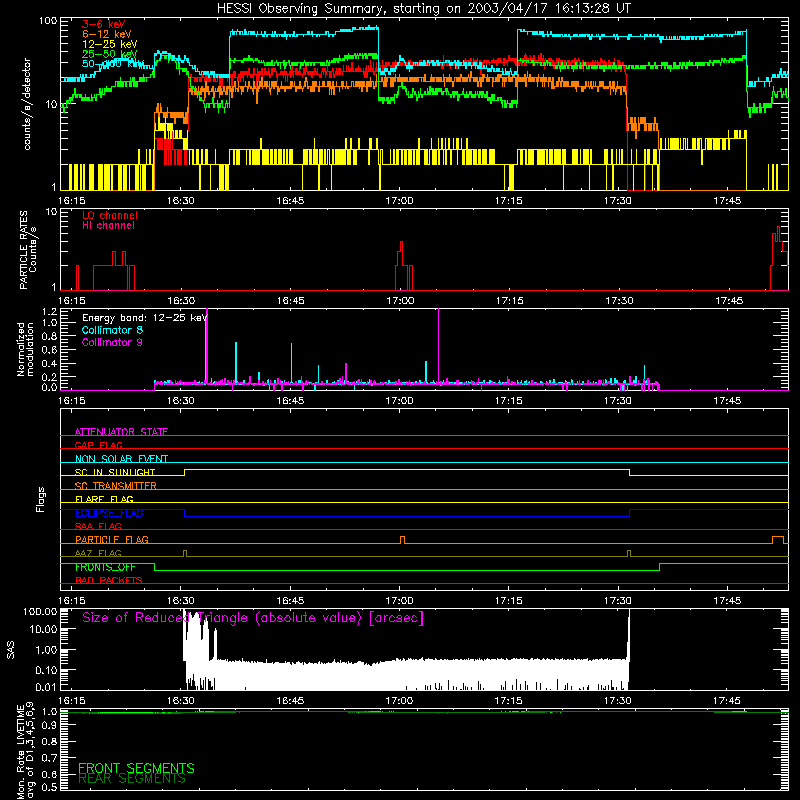Click the AAZ FLAG label
Viewport: 800px width, 800px height.
pos(98,553)
